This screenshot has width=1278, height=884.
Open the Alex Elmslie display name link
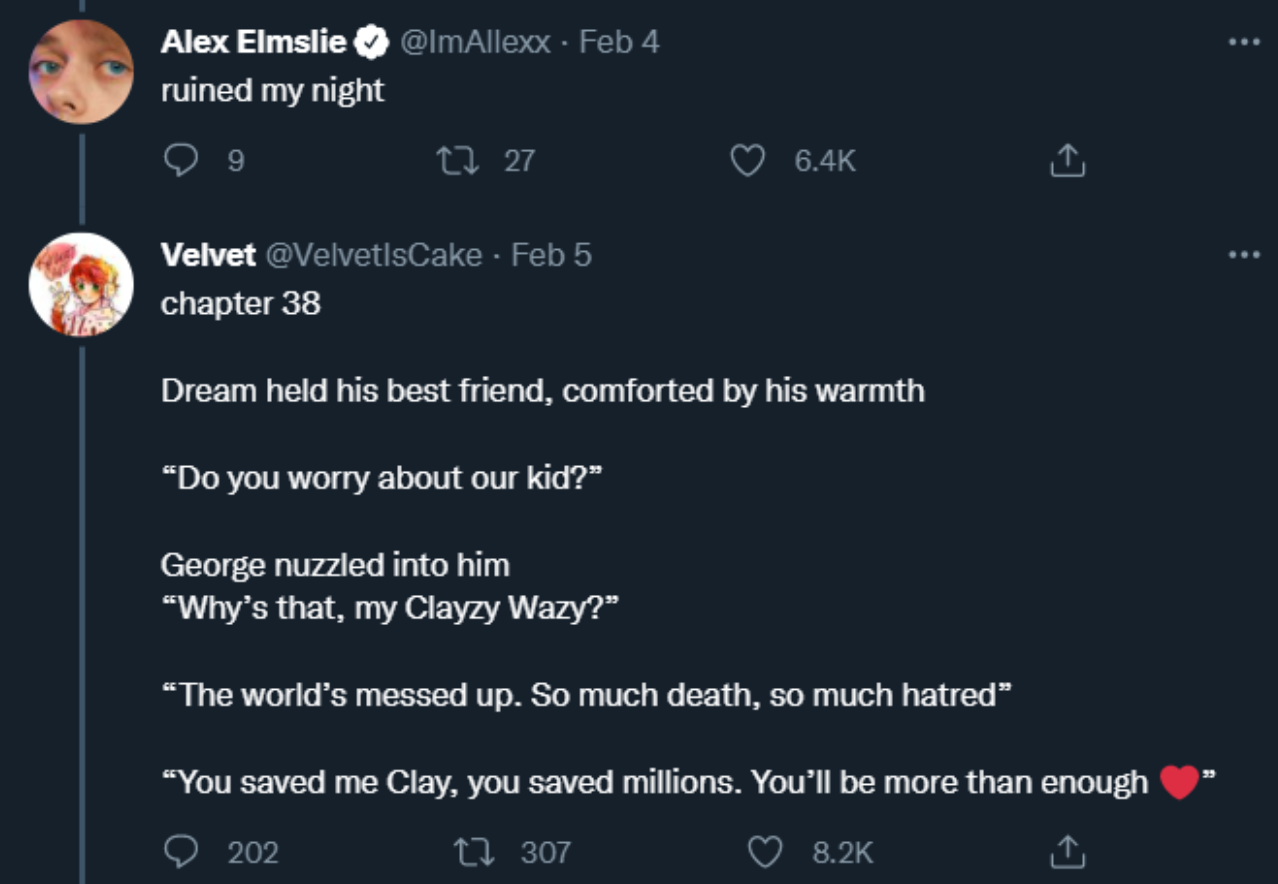[253, 42]
